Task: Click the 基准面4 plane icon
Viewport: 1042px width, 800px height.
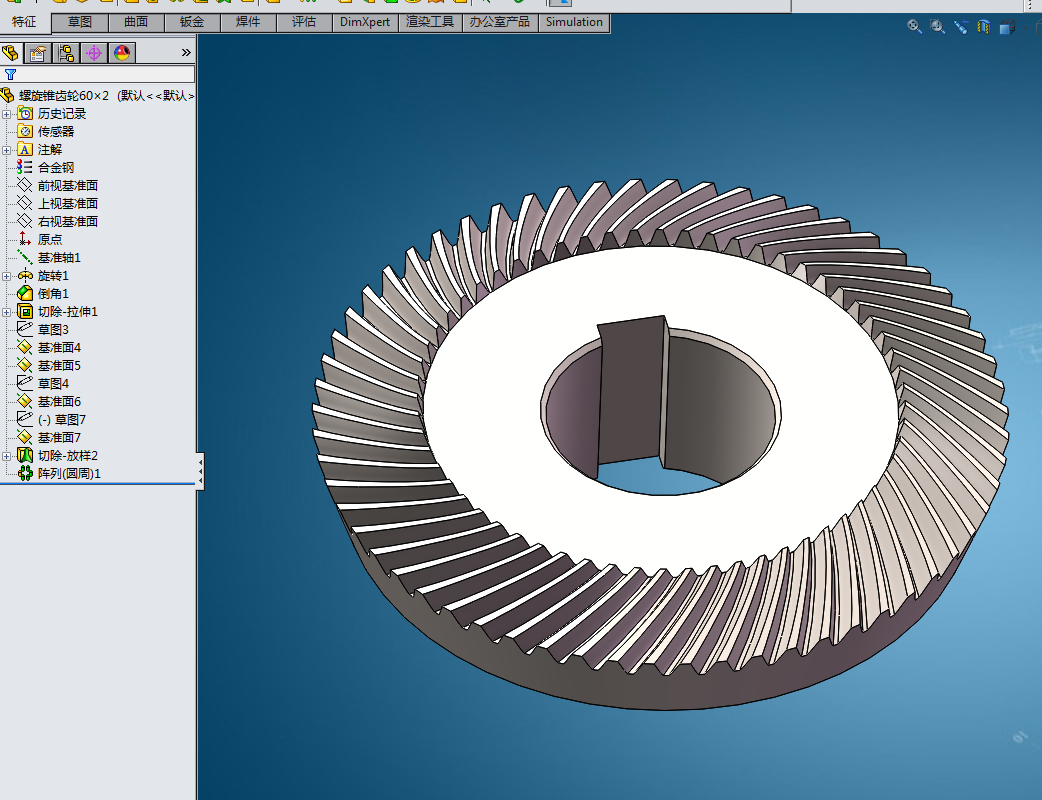Action: pos(25,347)
